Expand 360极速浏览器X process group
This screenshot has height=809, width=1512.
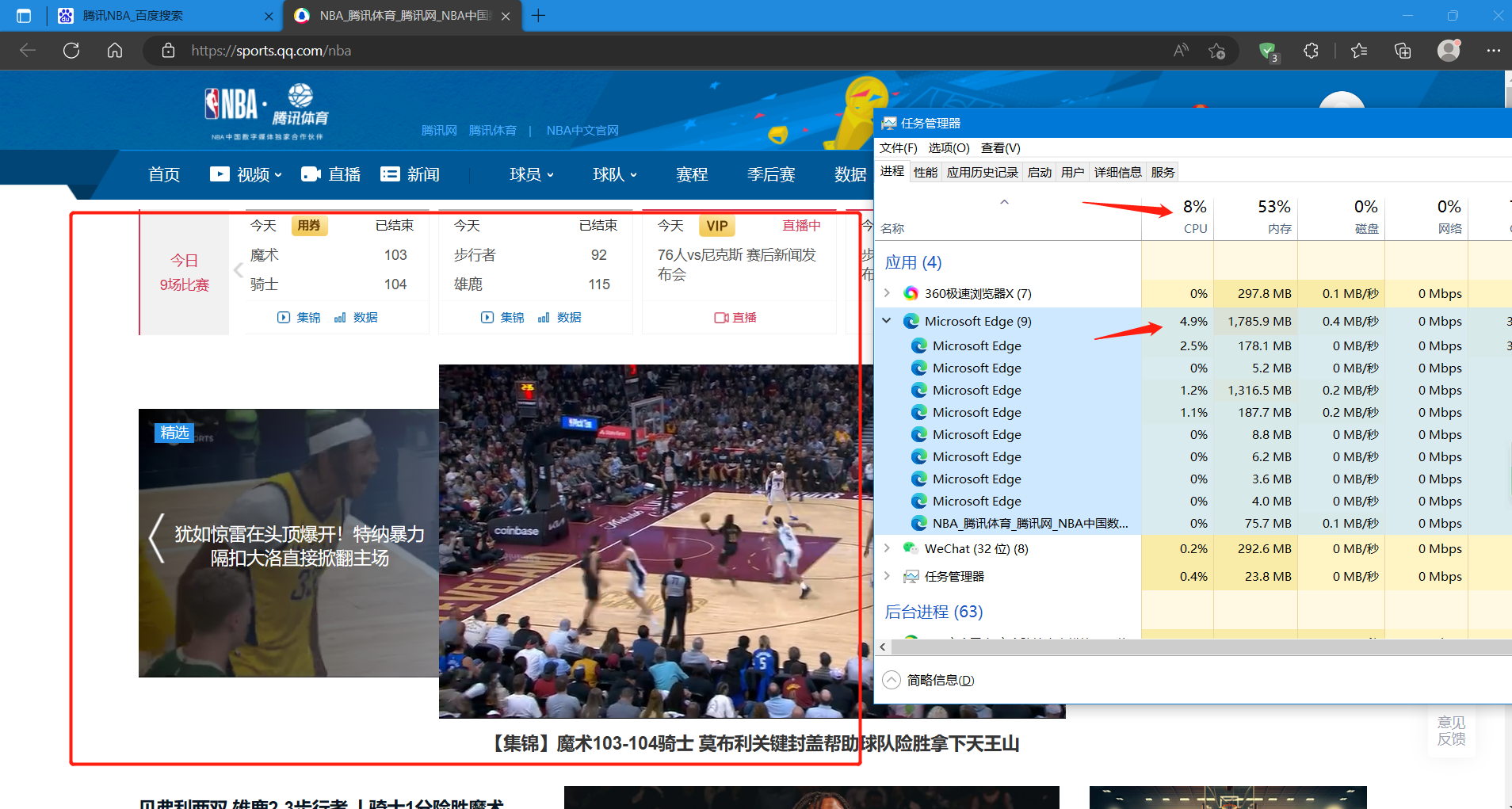887,293
